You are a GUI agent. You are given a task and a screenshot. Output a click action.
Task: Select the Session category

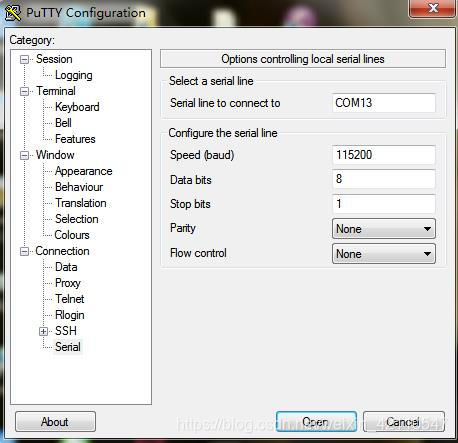pyautogui.click(x=54, y=59)
